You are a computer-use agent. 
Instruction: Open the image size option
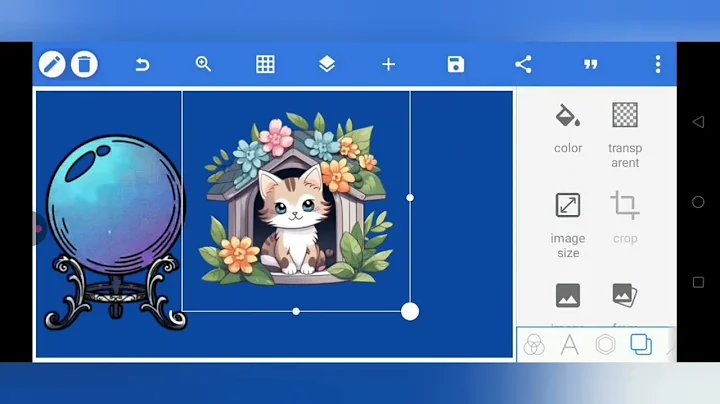568,205
